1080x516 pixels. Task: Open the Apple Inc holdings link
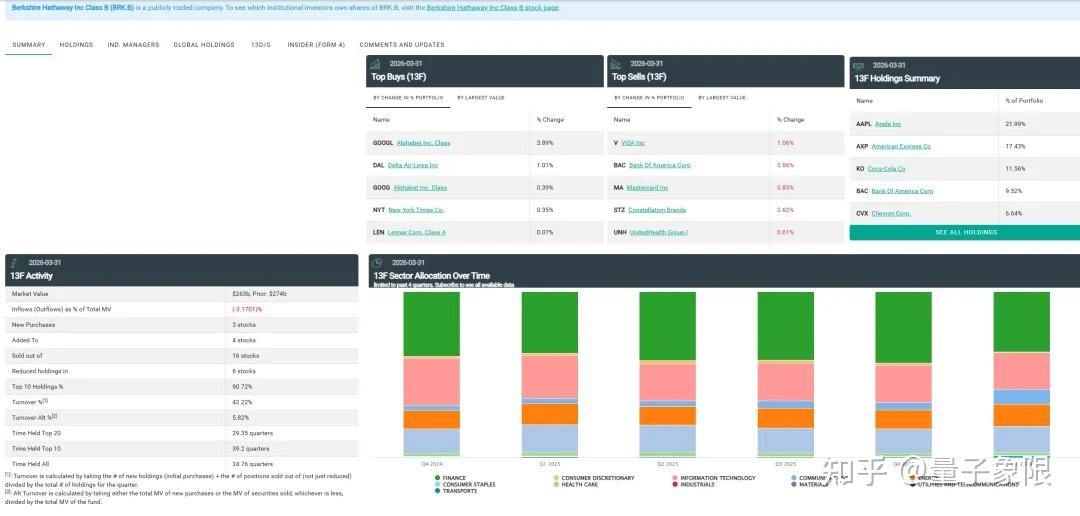click(888, 124)
